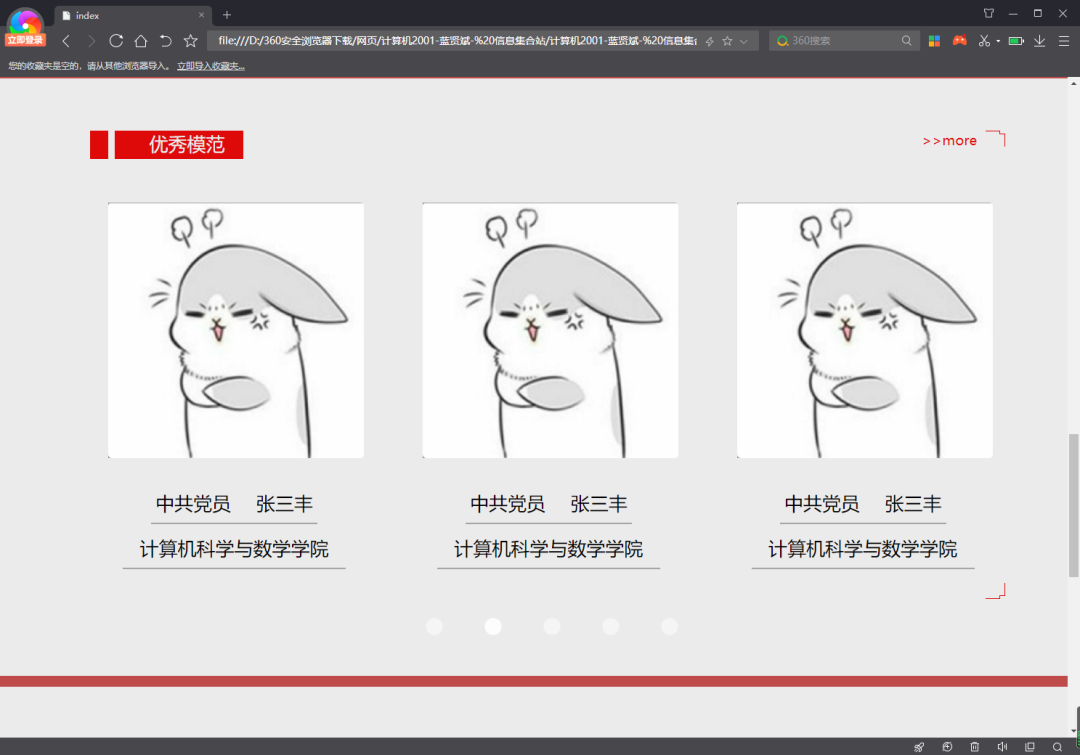
Task: Click the 立即导入收藏夹 link
Action: coord(211,66)
